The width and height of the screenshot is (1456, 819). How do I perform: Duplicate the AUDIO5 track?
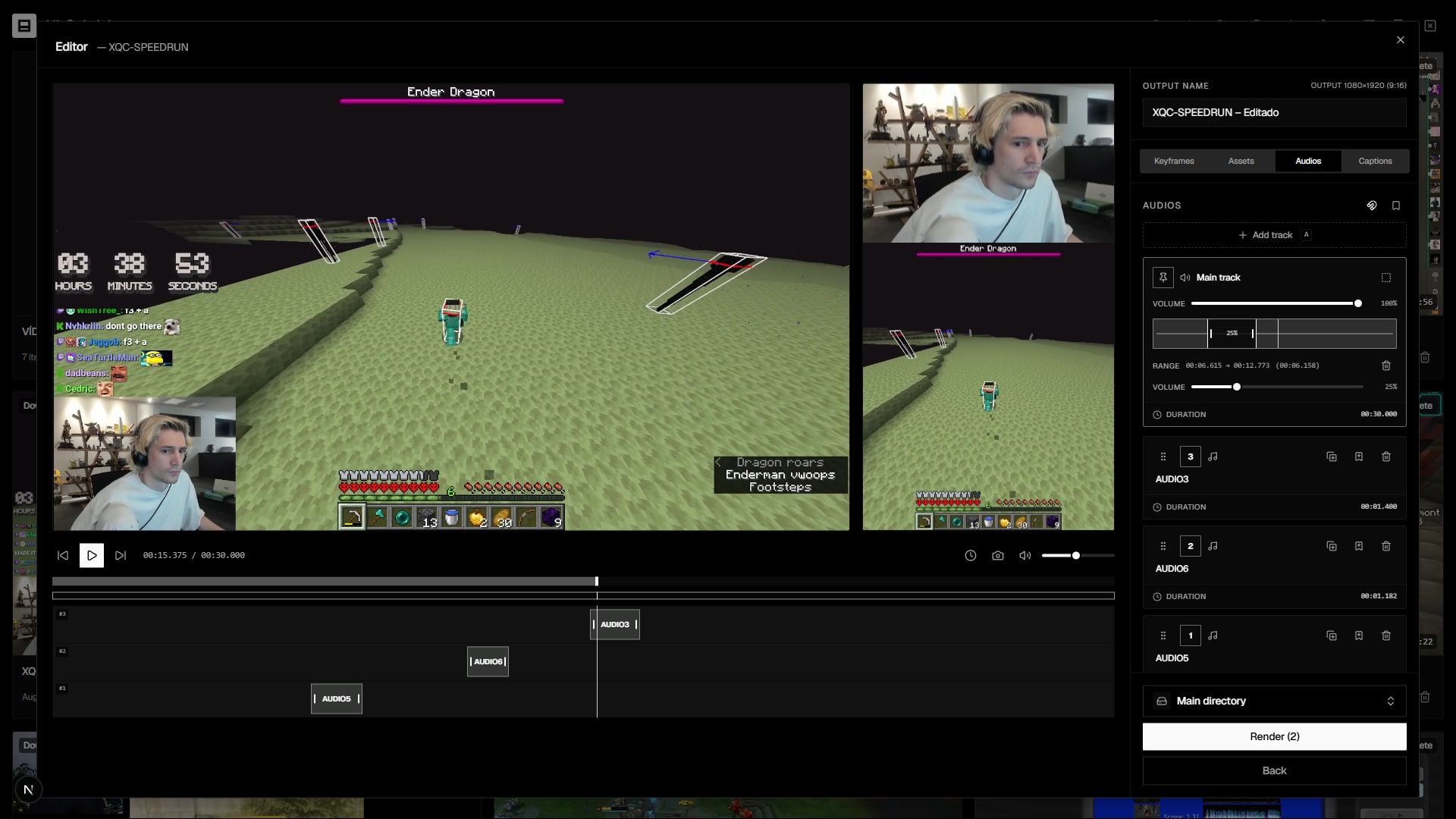1332,635
